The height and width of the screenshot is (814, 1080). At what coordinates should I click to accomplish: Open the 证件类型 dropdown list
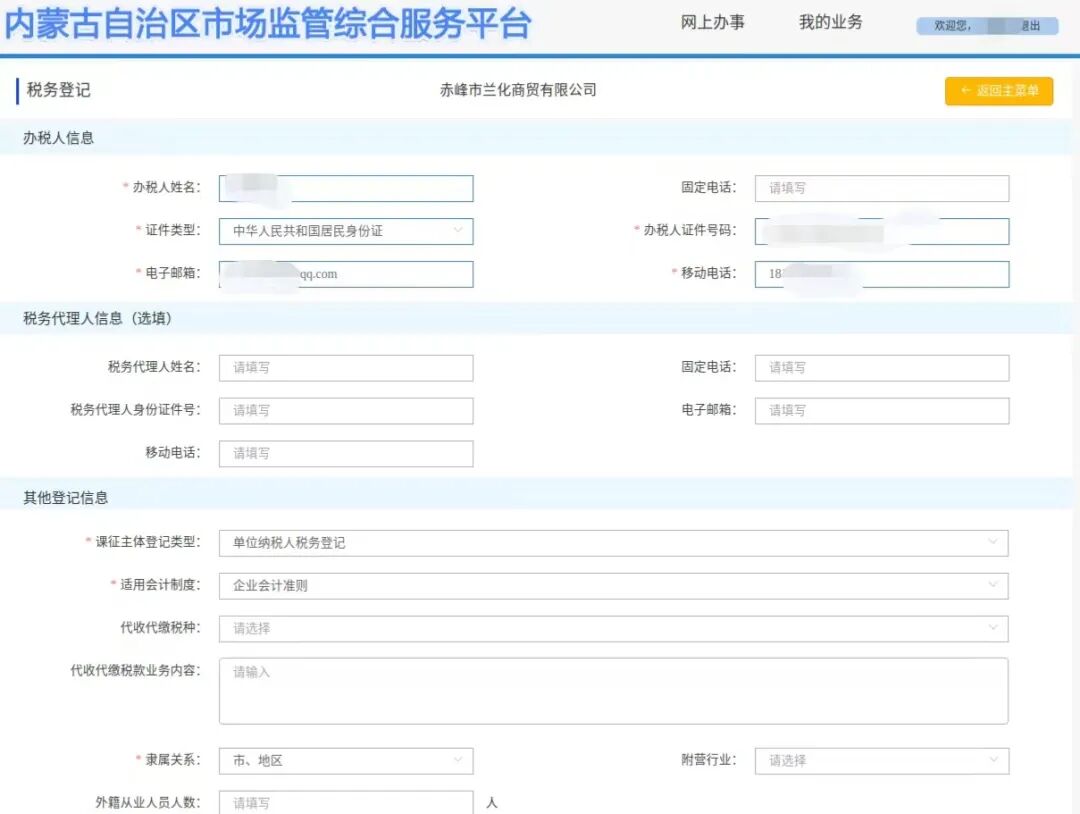tap(345, 231)
